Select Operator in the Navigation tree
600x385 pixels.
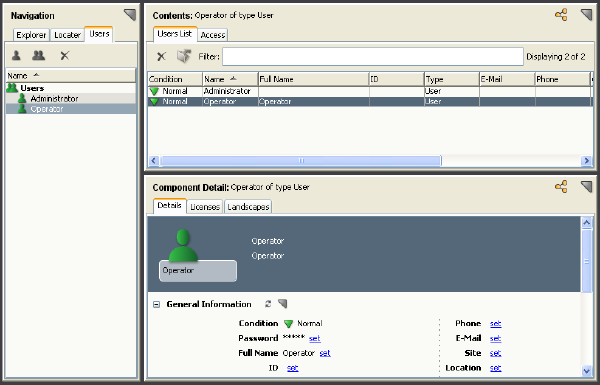[47, 109]
